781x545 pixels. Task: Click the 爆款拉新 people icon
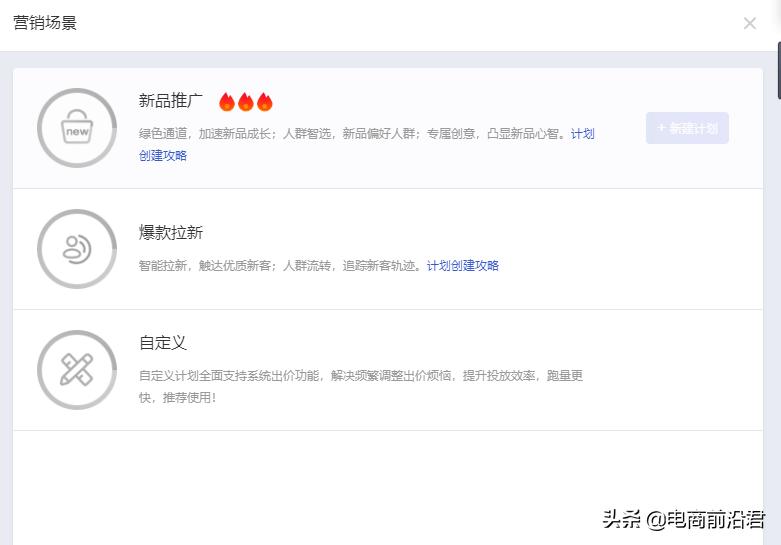(x=77, y=249)
